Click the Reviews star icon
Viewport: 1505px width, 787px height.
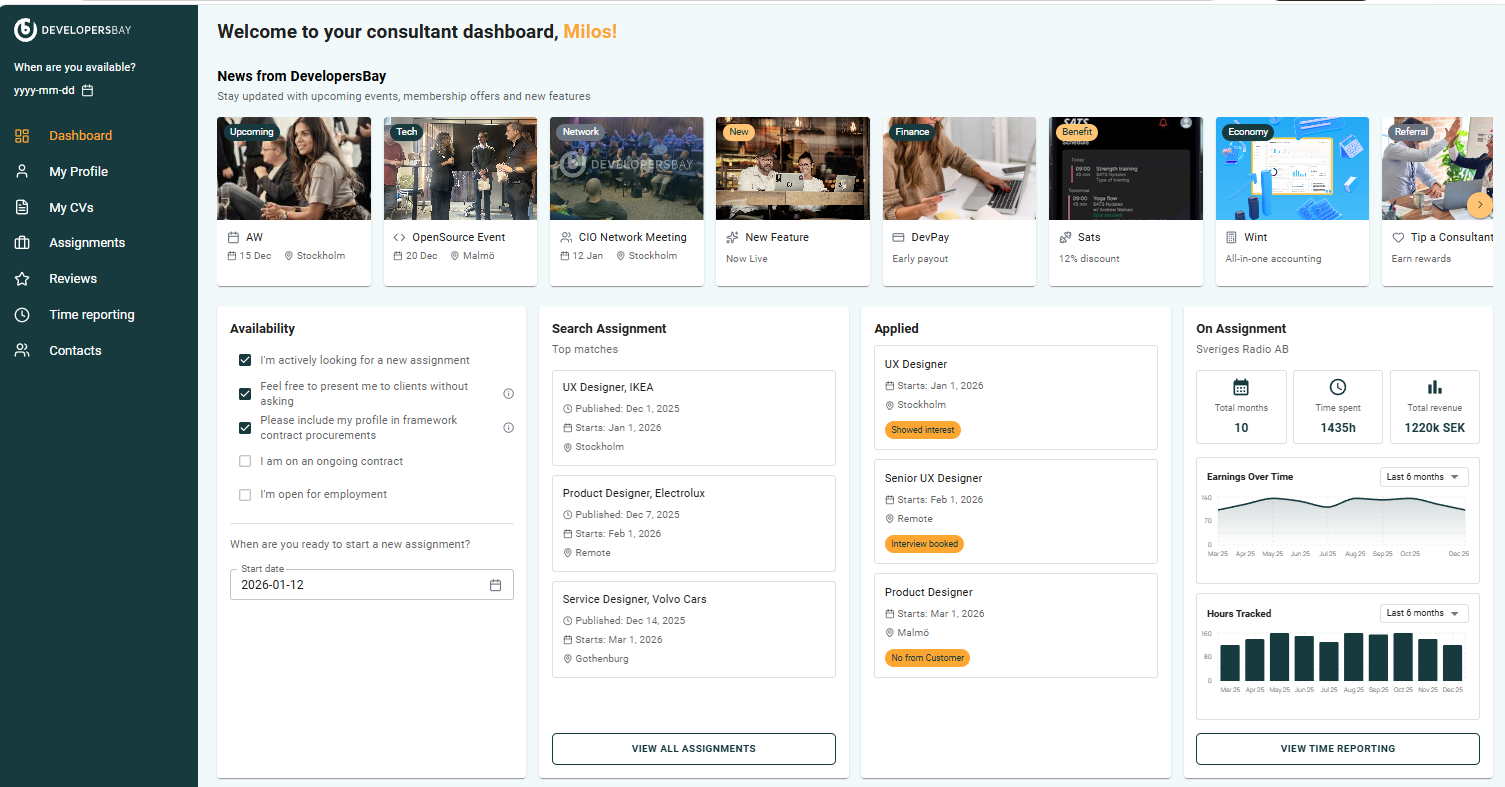click(x=22, y=279)
